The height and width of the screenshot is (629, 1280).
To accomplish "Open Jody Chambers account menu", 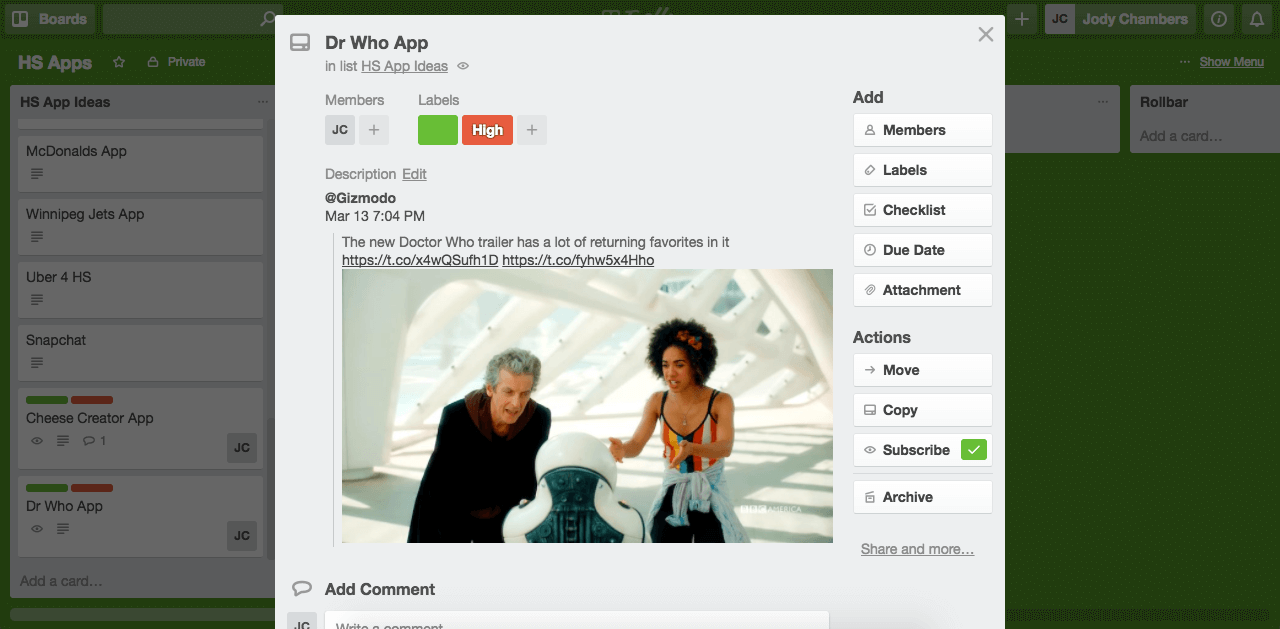I will pos(1120,19).
